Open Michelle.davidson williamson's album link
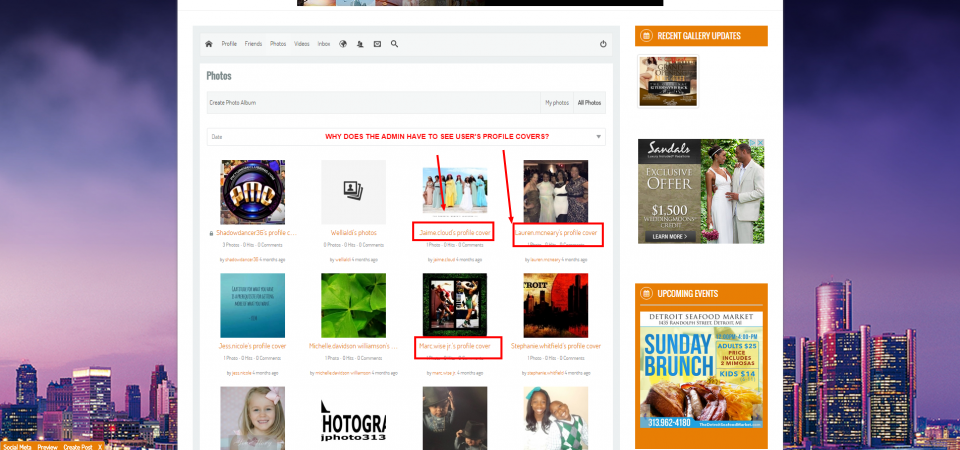Screen dimensions: 960x450 (x=353, y=346)
